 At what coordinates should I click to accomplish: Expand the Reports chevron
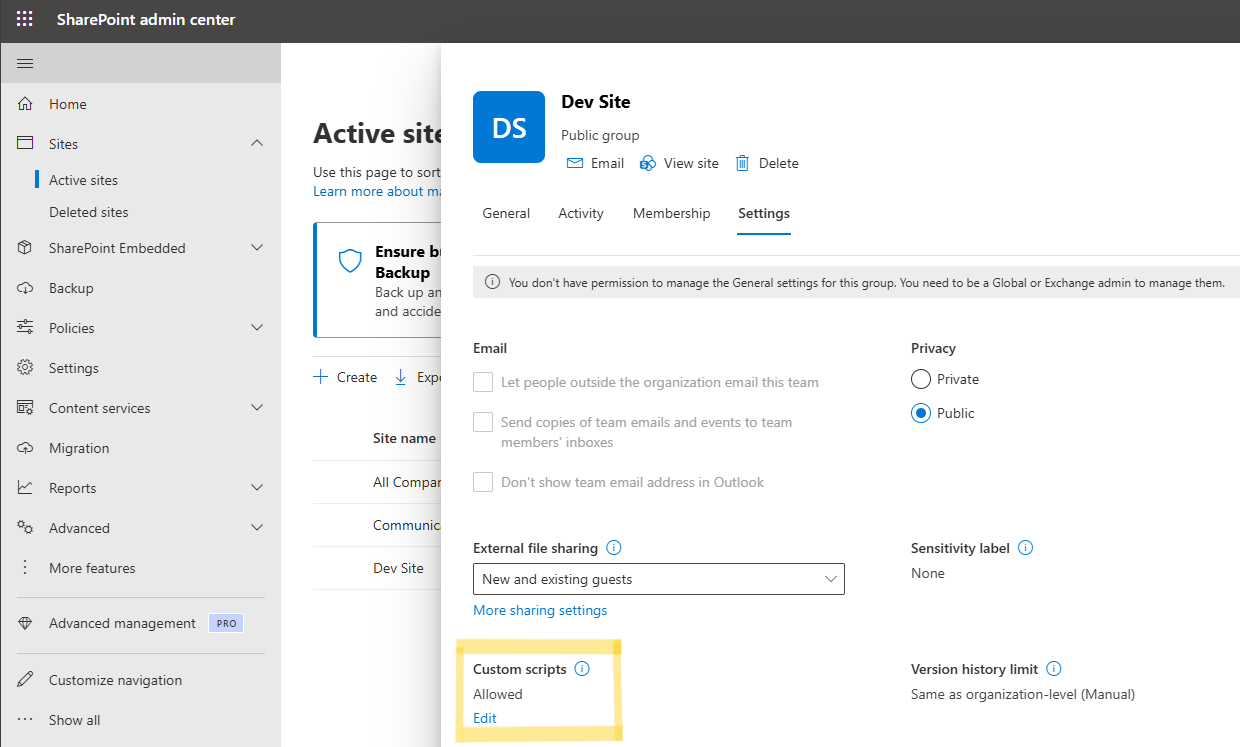[257, 488]
